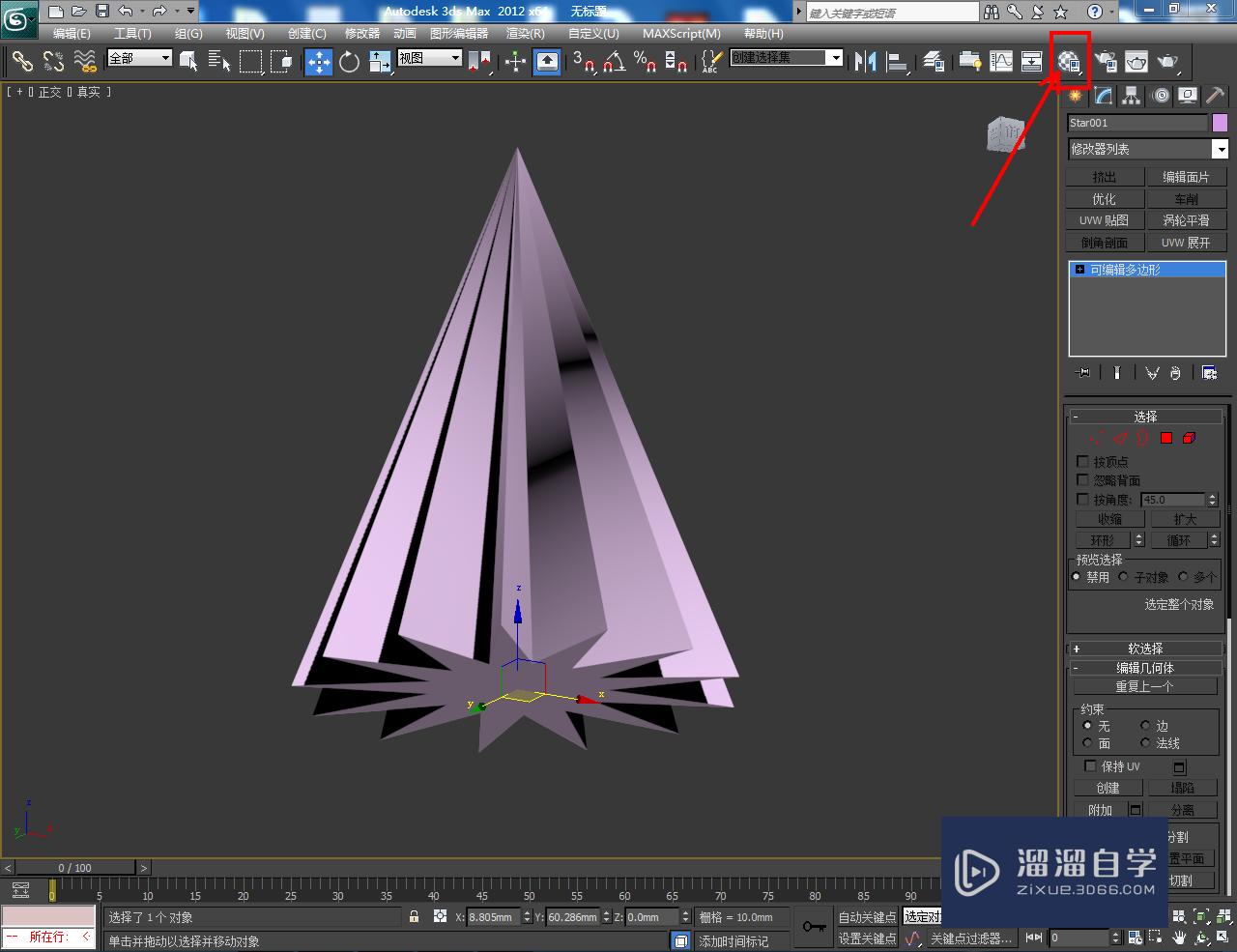
Task: Select the Polygon sub-object level
Action: [x=1166, y=438]
